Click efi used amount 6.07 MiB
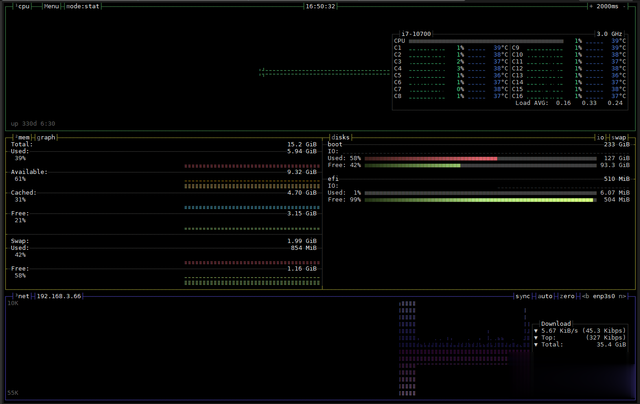640x404 pixels. pos(615,193)
